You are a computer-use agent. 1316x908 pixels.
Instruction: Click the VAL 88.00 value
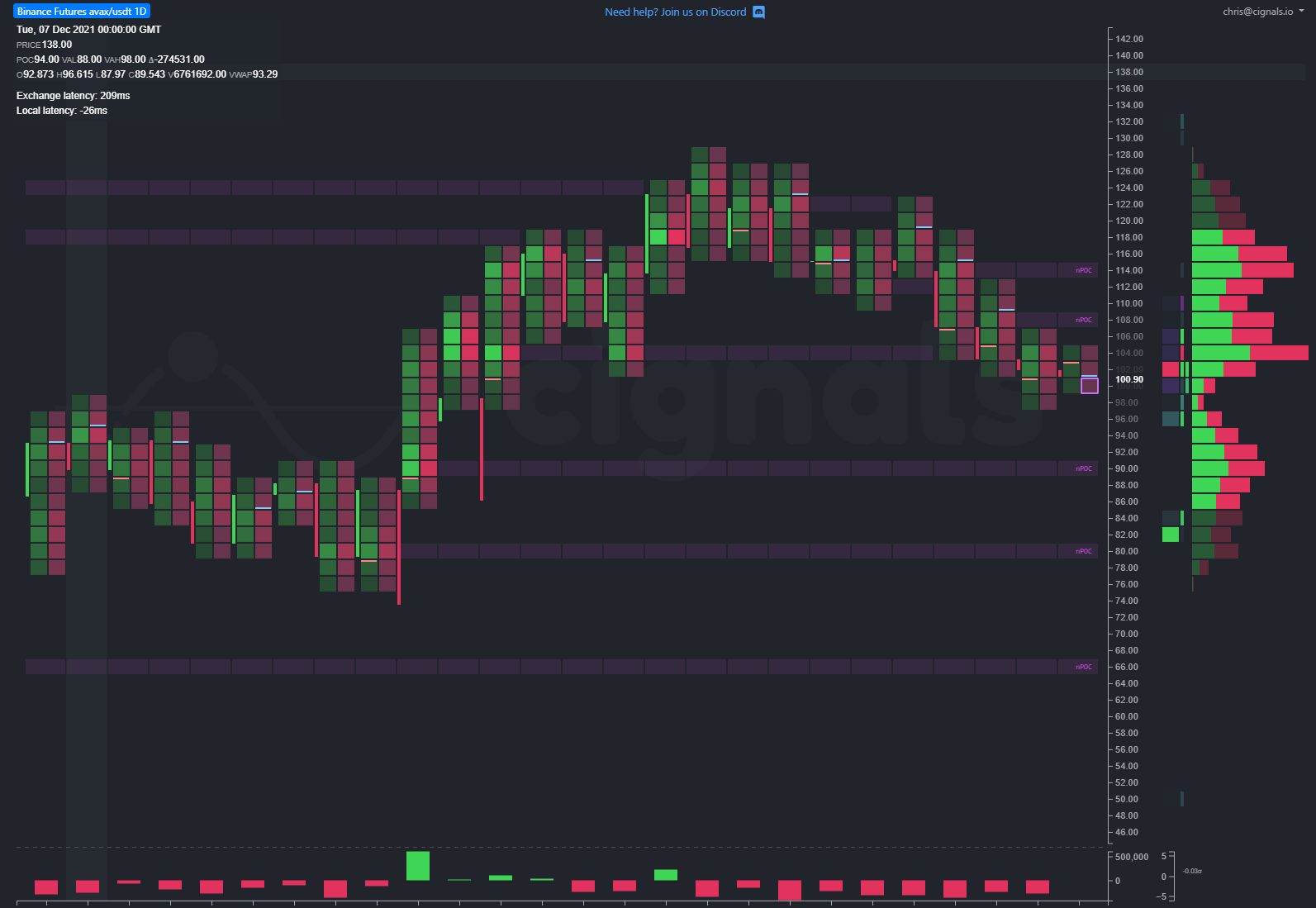tap(89, 59)
